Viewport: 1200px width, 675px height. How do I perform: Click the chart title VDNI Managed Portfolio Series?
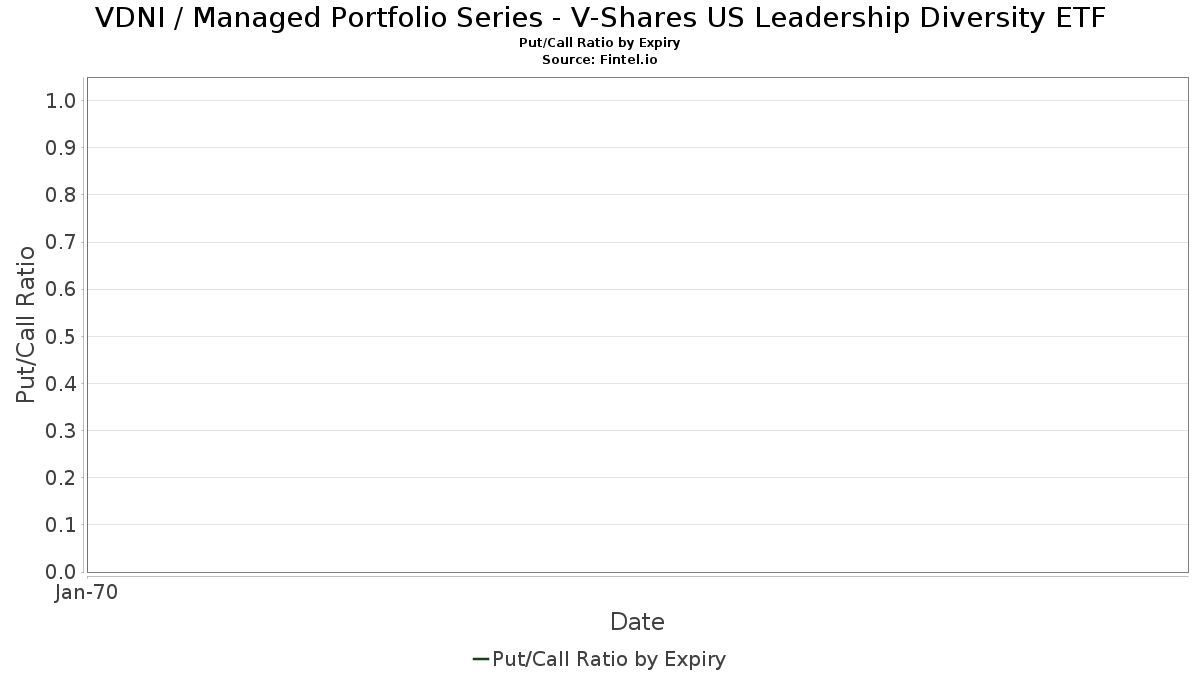(x=600, y=18)
